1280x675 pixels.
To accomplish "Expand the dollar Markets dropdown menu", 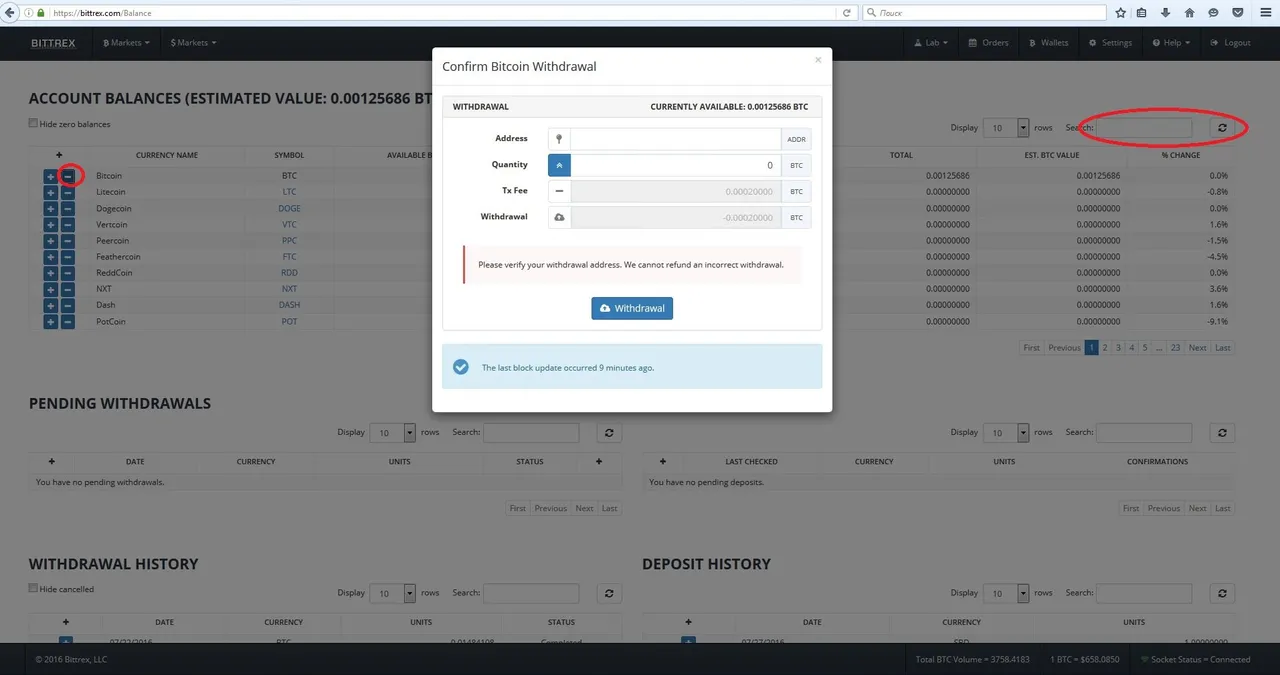I will 193,43.
